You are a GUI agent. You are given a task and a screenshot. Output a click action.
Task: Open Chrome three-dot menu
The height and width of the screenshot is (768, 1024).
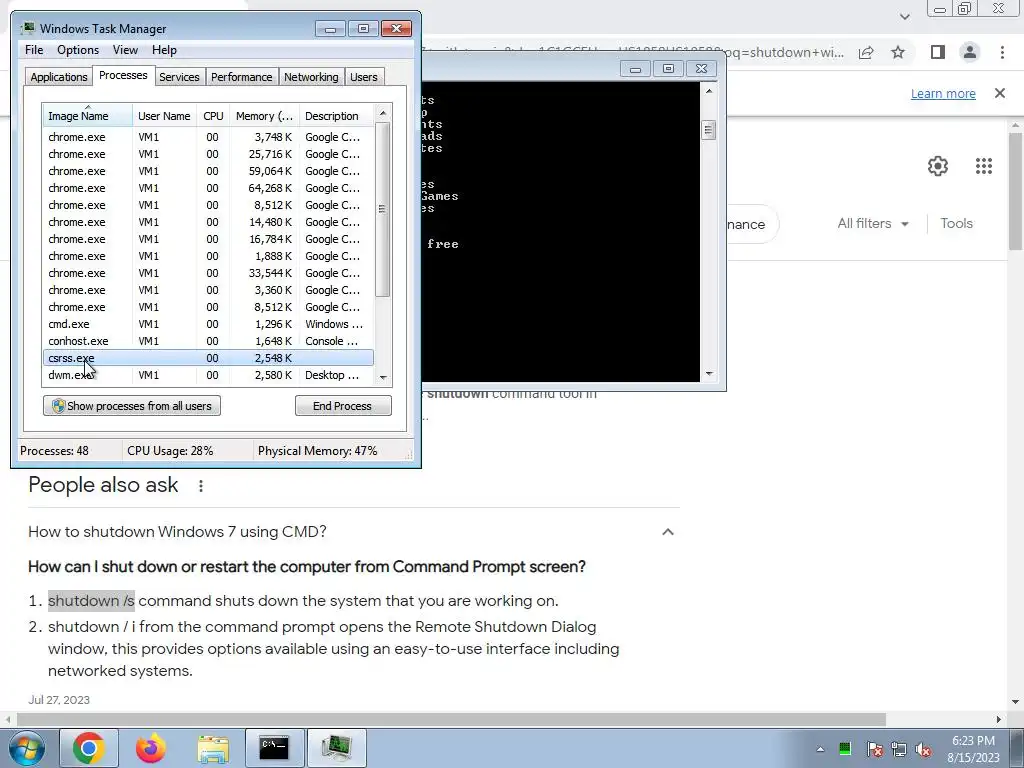point(1002,52)
